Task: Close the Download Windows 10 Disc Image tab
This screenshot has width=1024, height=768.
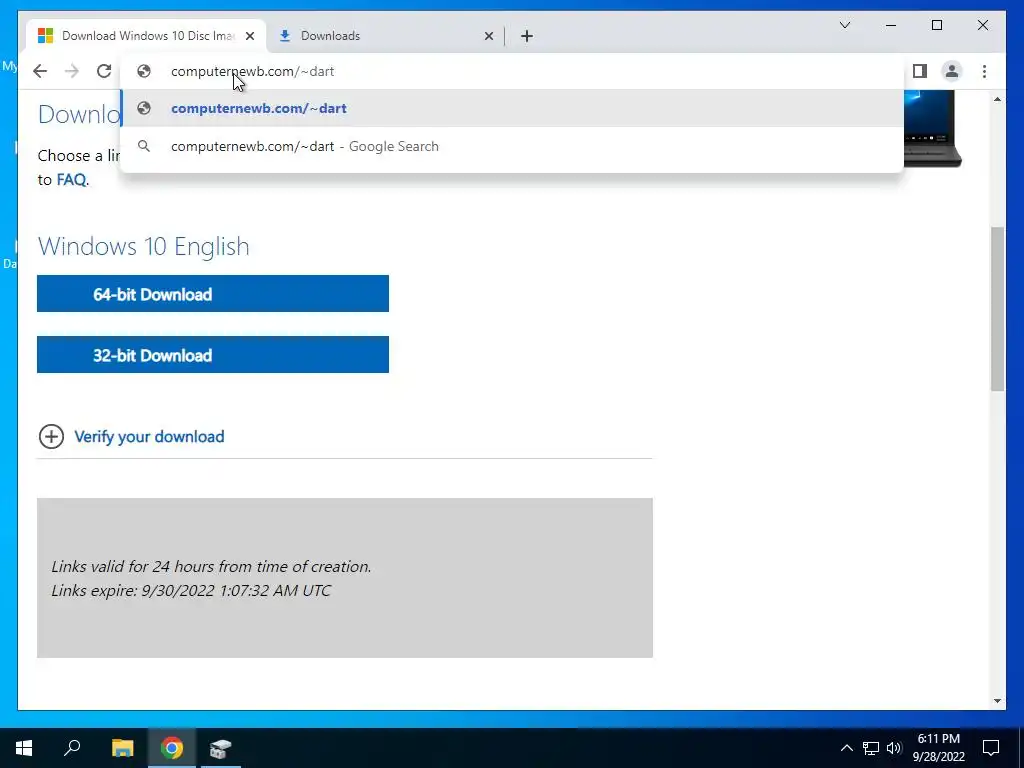Action: point(249,36)
